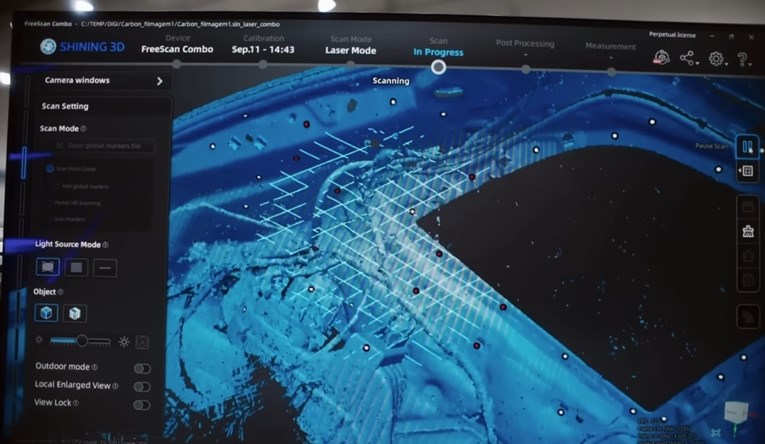Select the multi-line cross laser light source

click(47, 267)
